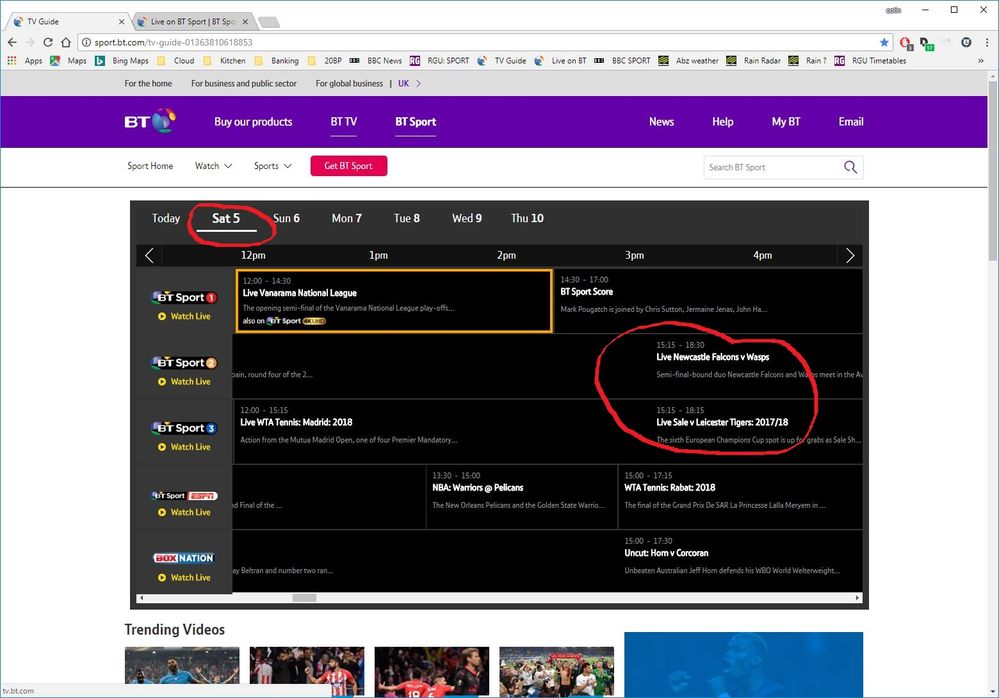Select the Today guide tab

(166, 218)
